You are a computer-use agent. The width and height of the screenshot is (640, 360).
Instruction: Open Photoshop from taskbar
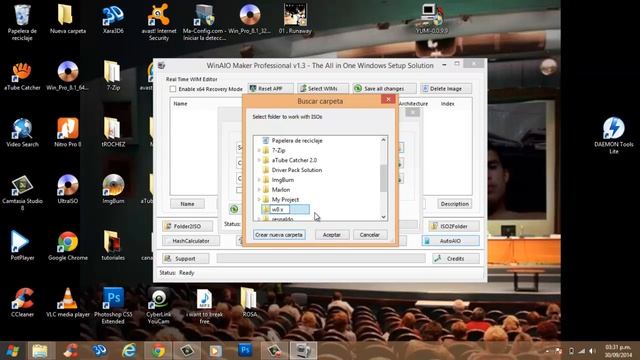coord(245,351)
